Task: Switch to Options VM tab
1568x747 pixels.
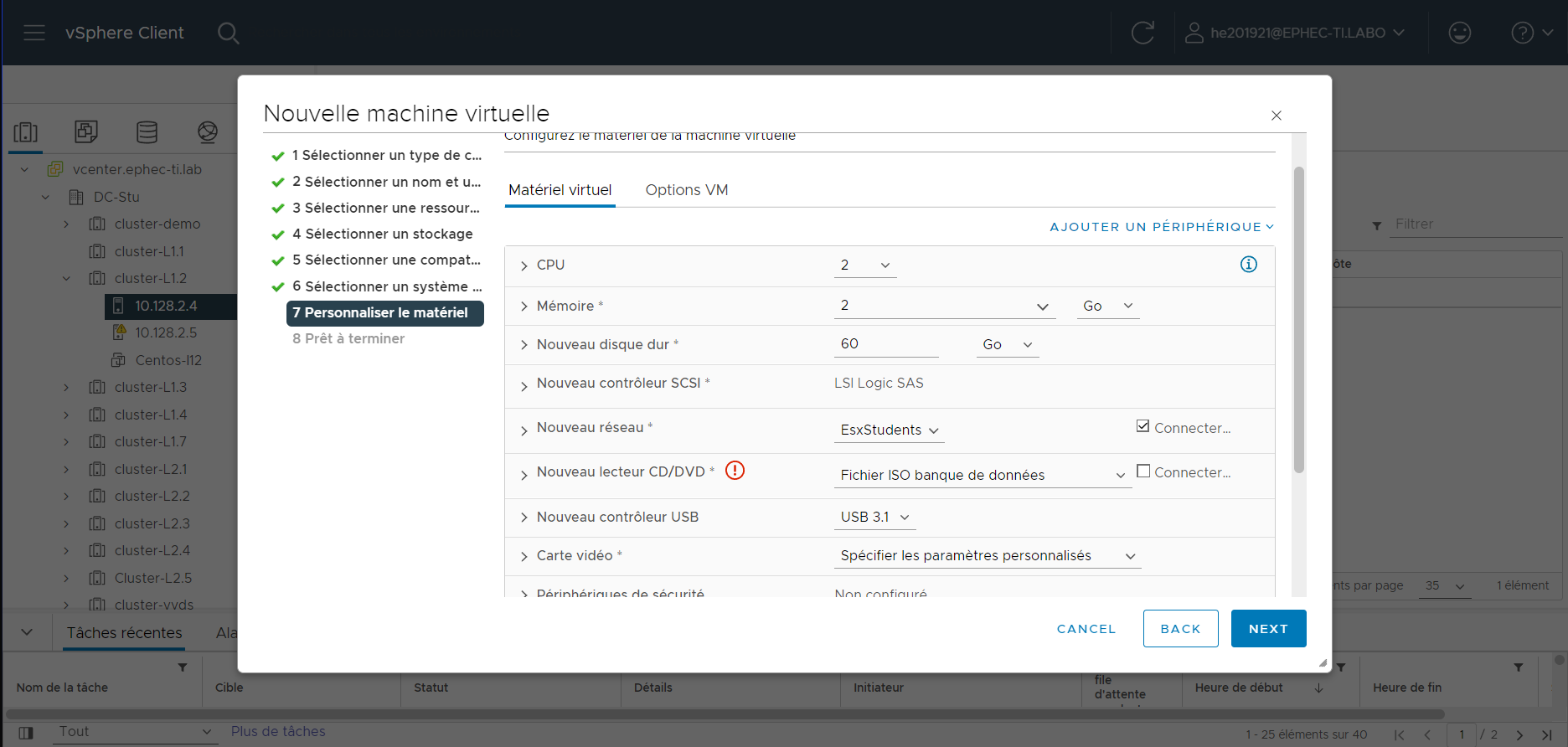Action: click(687, 190)
